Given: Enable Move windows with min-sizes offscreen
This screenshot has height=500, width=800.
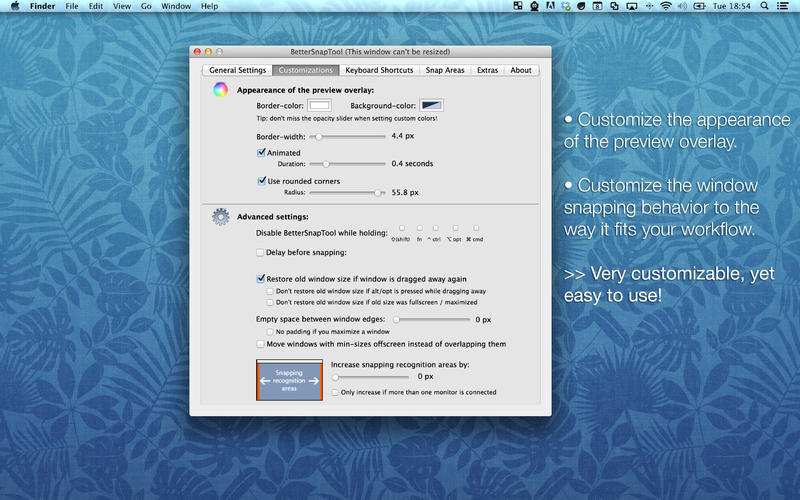Looking at the screenshot, I should pos(260,344).
